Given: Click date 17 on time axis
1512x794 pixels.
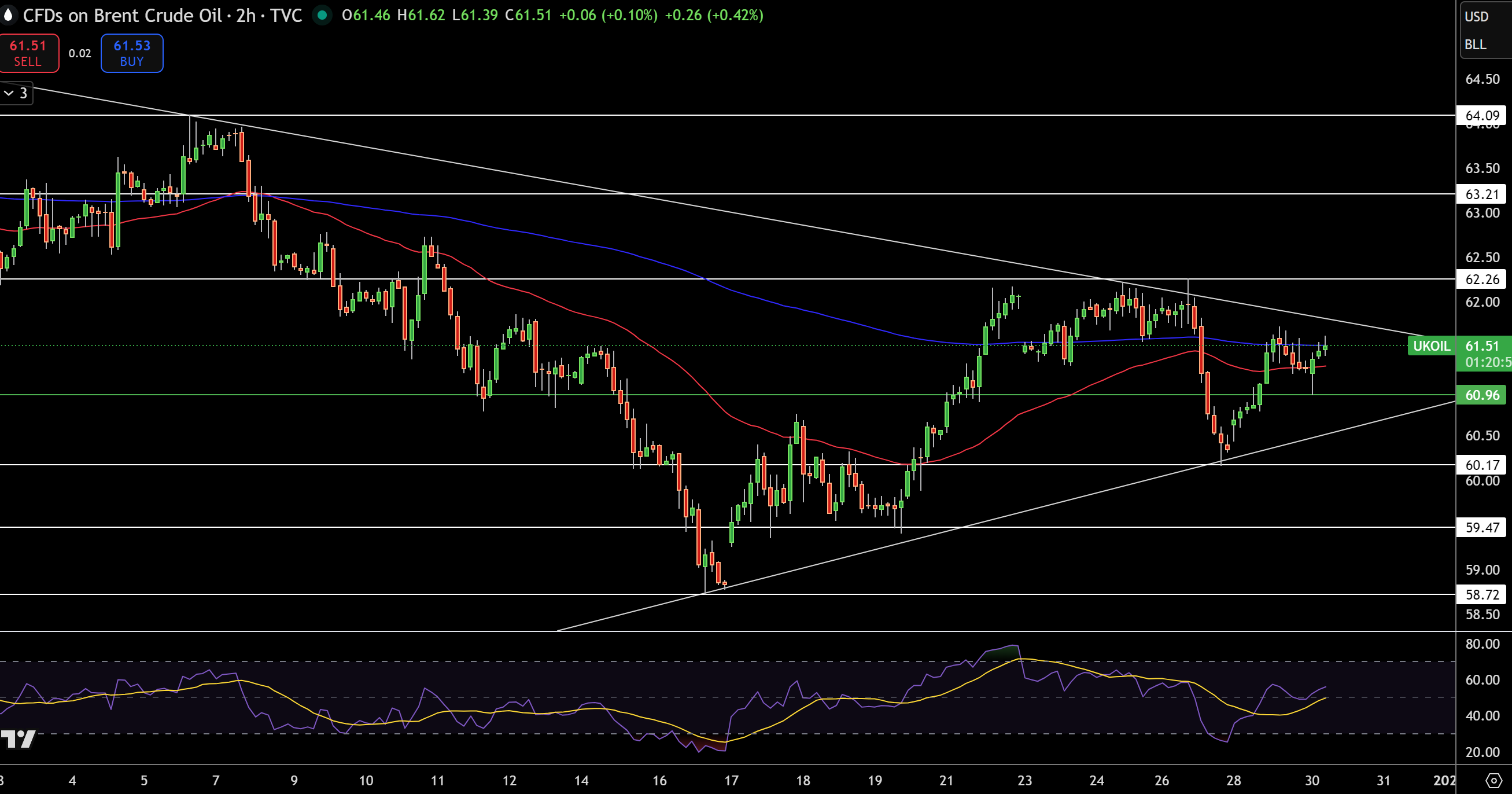Looking at the screenshot, I should (x=731, y=781).
